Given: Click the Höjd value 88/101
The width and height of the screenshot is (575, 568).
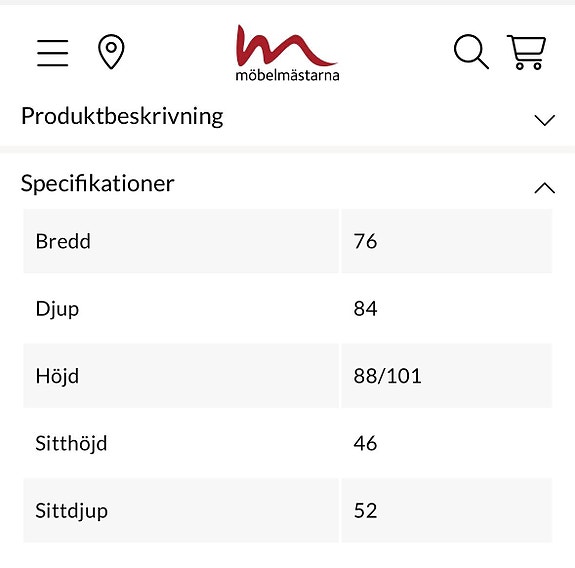Looking at the screenshot, I should pos(388,376).
